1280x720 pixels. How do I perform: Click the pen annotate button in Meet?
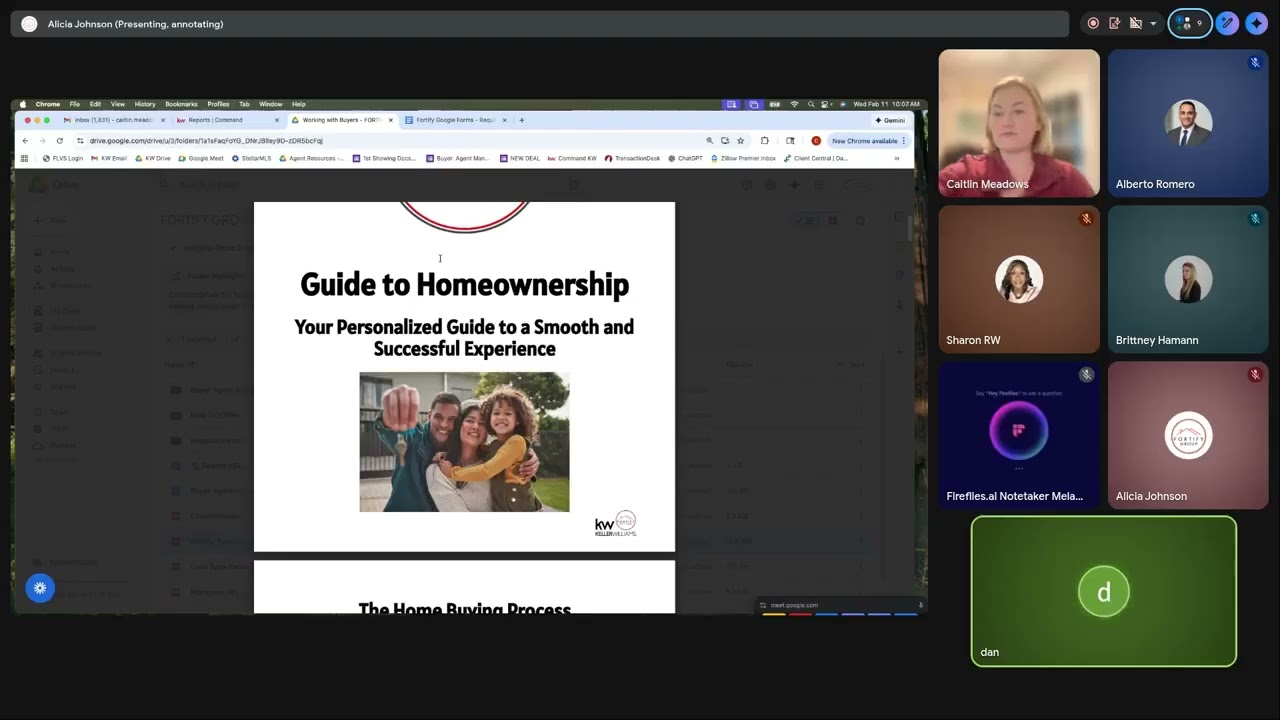tap(1227, 23)
